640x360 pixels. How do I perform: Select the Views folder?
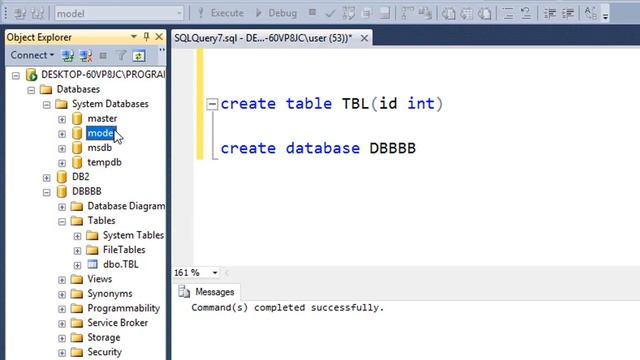coord(100,279)
